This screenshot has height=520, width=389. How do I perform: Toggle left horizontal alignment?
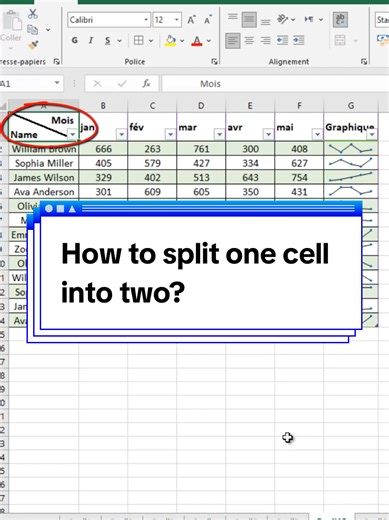pyautogui.click(x=233, y=41)
